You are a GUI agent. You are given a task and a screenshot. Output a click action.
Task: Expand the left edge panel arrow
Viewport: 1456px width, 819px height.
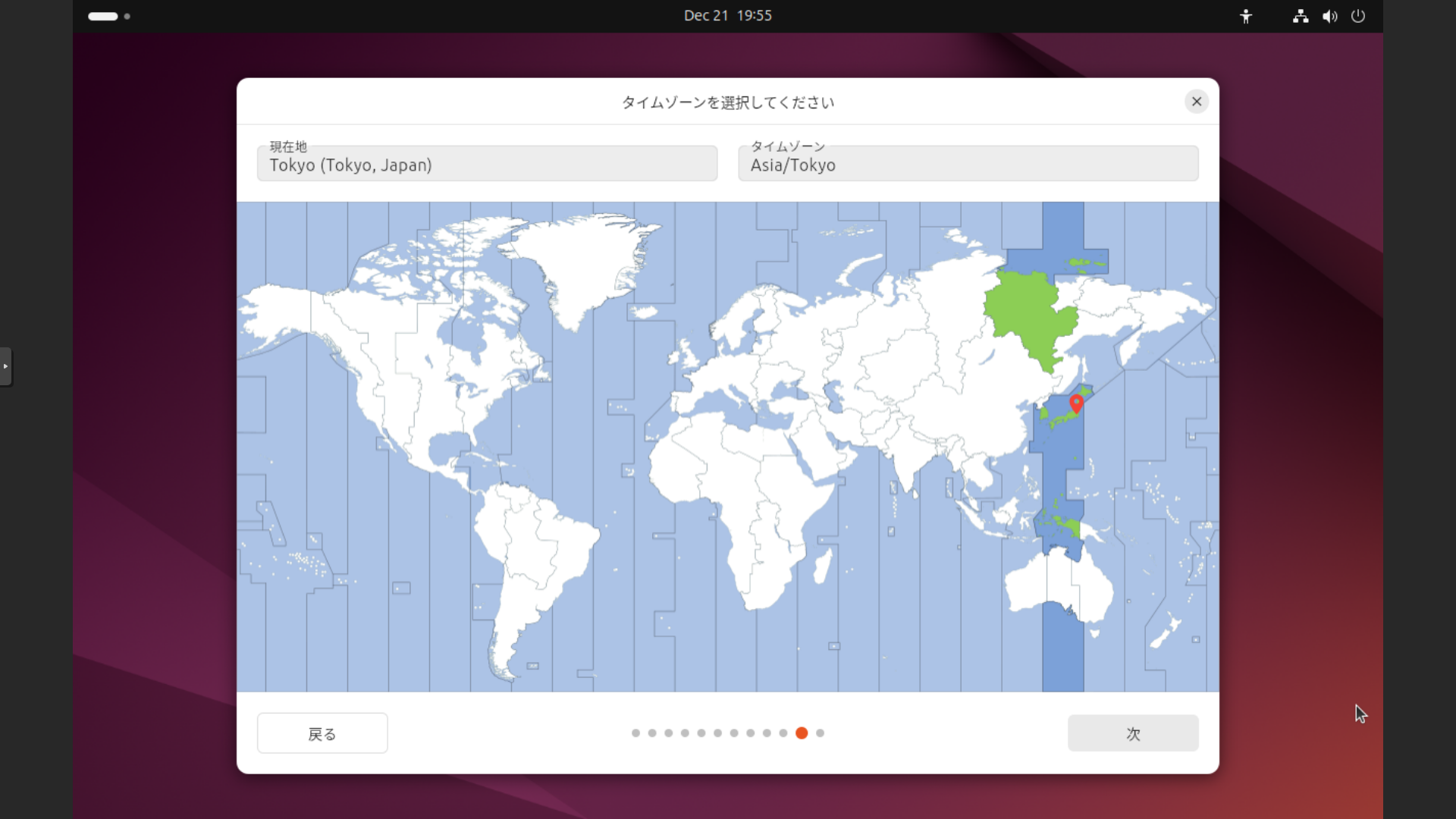tap(5, 366)
